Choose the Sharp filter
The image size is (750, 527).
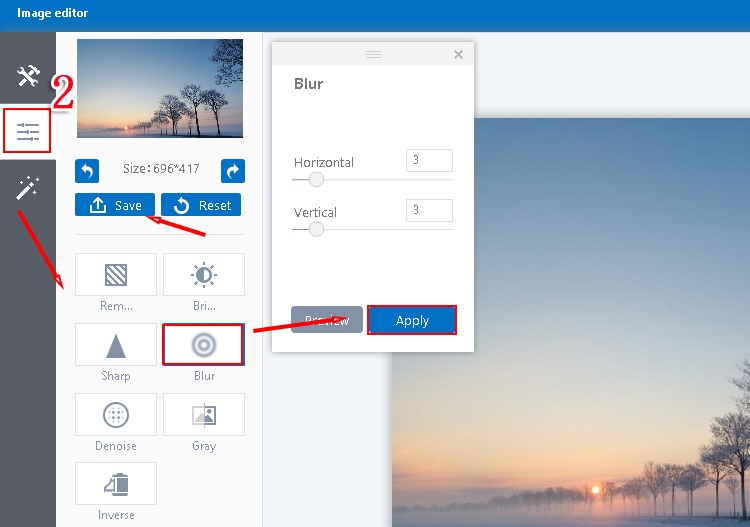116,344
